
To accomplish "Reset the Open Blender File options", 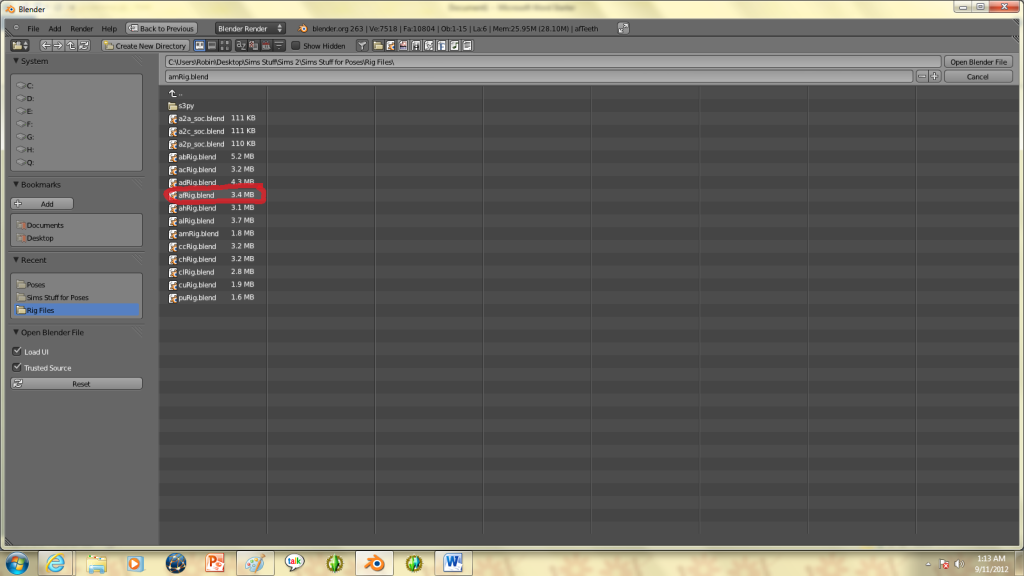I will coord(76,384).
